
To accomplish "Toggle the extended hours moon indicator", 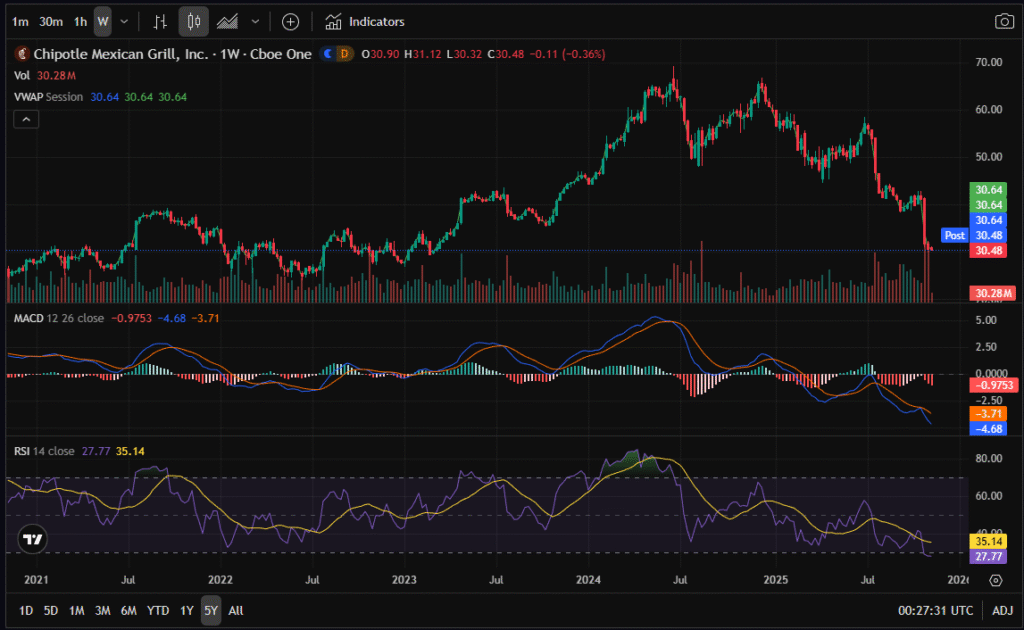I will pos(328,54).
